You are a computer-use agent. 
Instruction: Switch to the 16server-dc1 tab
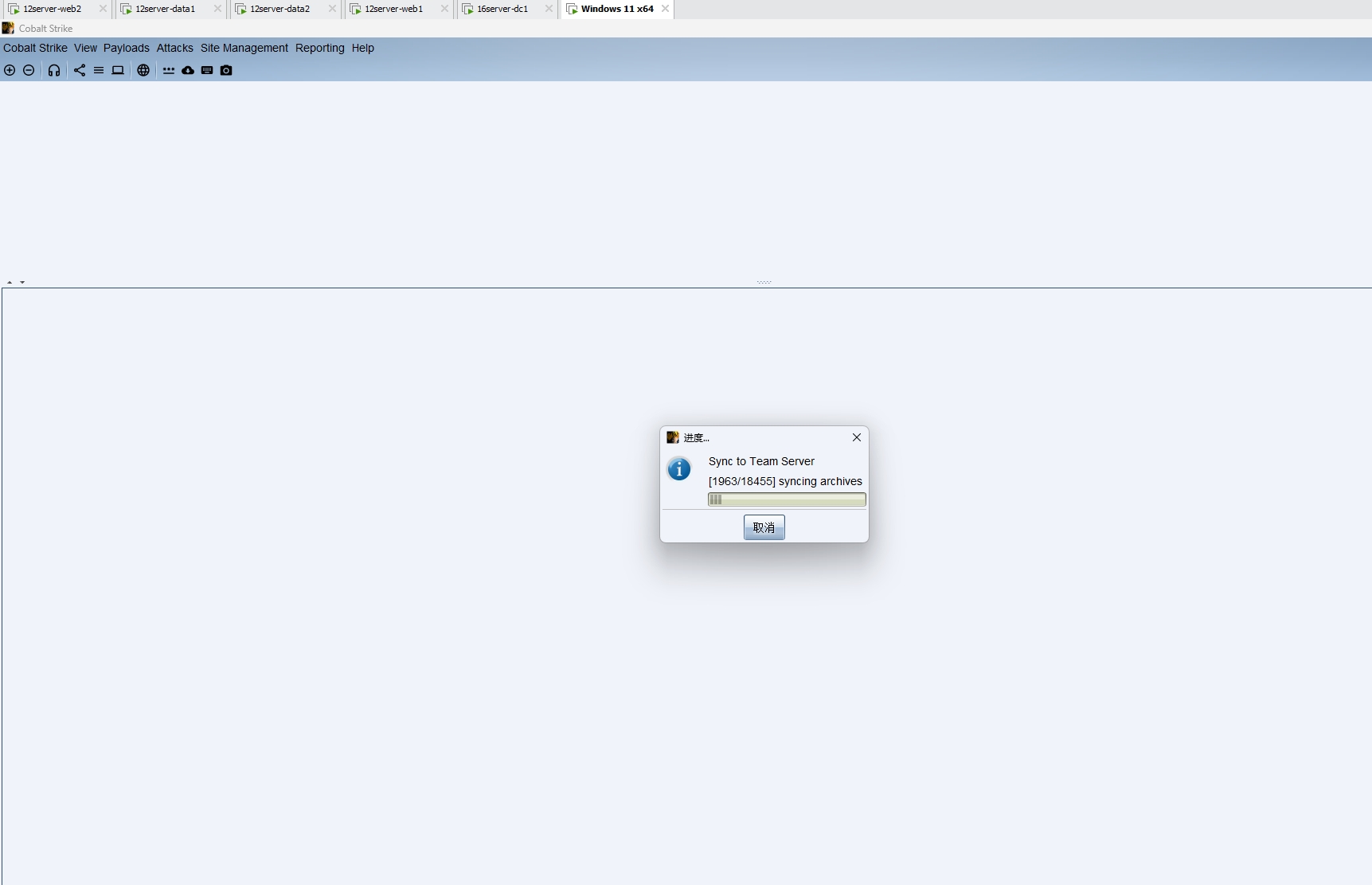pyautogui.click(x=502, y=9)
